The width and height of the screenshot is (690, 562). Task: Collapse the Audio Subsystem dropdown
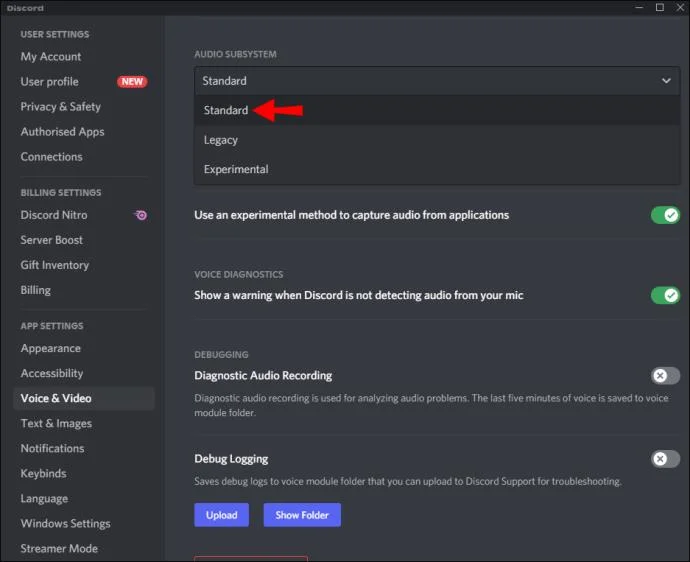[437, 81]
